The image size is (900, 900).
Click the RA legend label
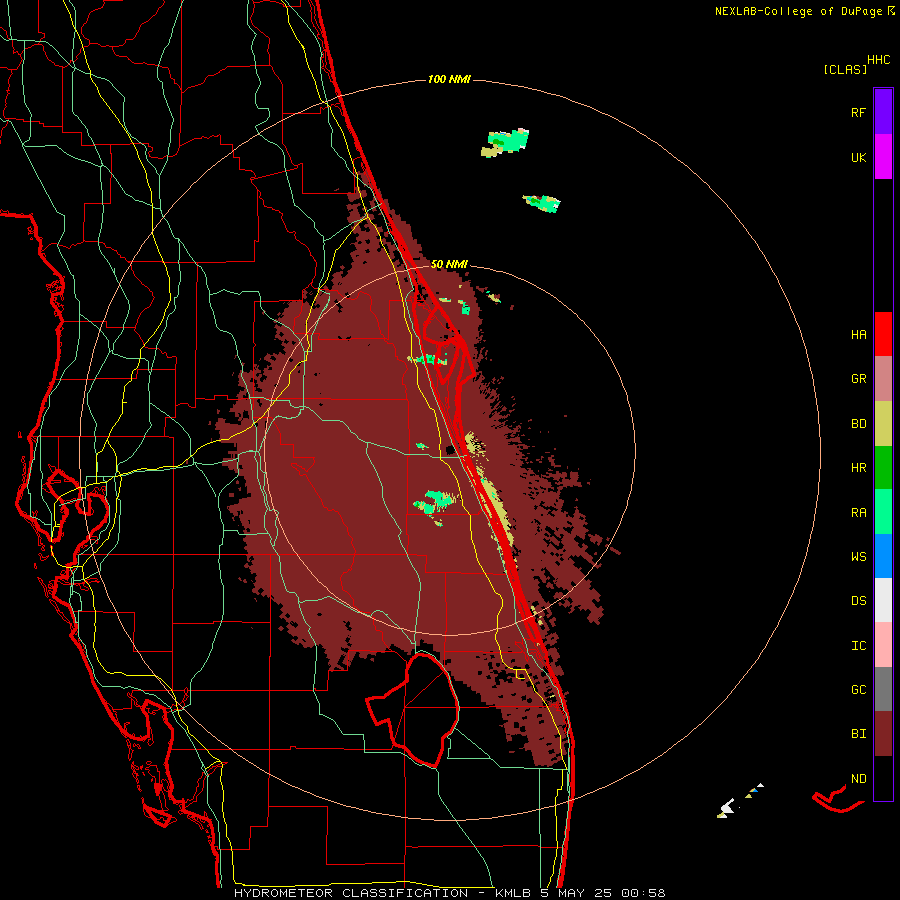tap(858, 513)
